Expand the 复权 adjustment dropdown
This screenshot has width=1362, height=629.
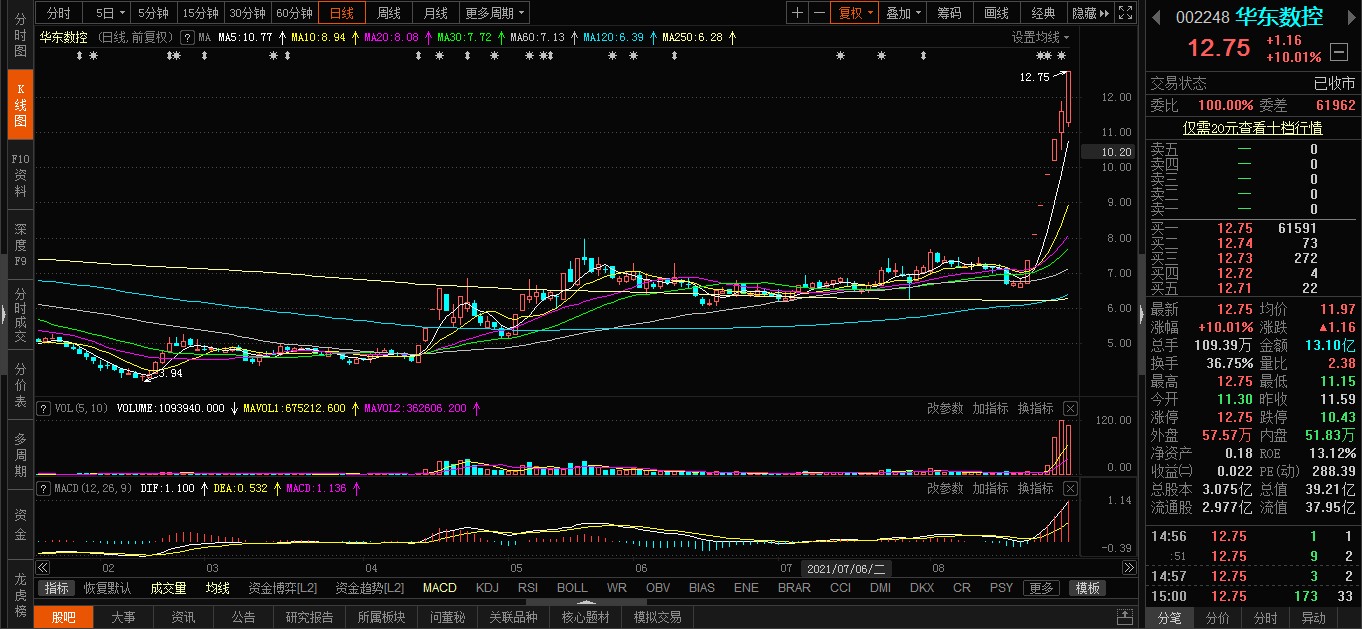click(x=856, y=13)
